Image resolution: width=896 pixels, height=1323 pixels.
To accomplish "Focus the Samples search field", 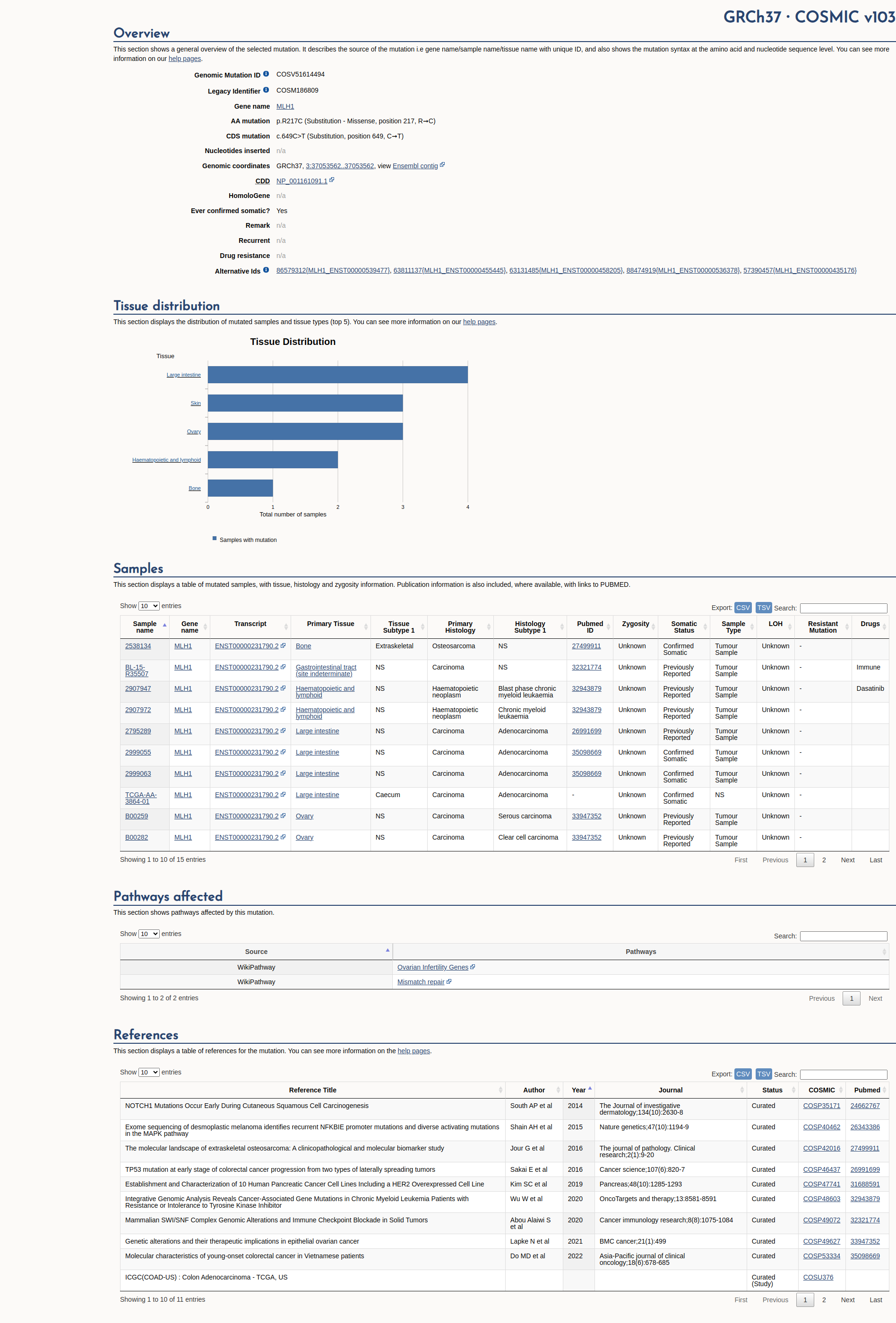I will pos(843,608).
